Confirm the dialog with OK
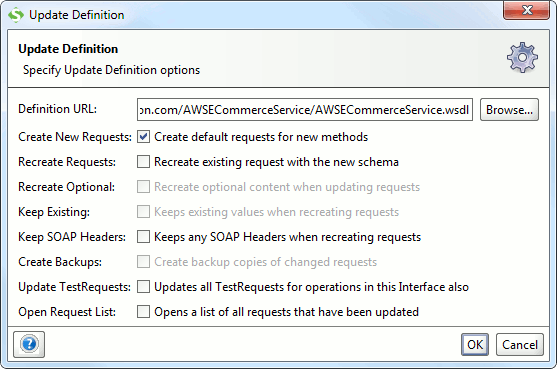 click(x=475, y=344)
